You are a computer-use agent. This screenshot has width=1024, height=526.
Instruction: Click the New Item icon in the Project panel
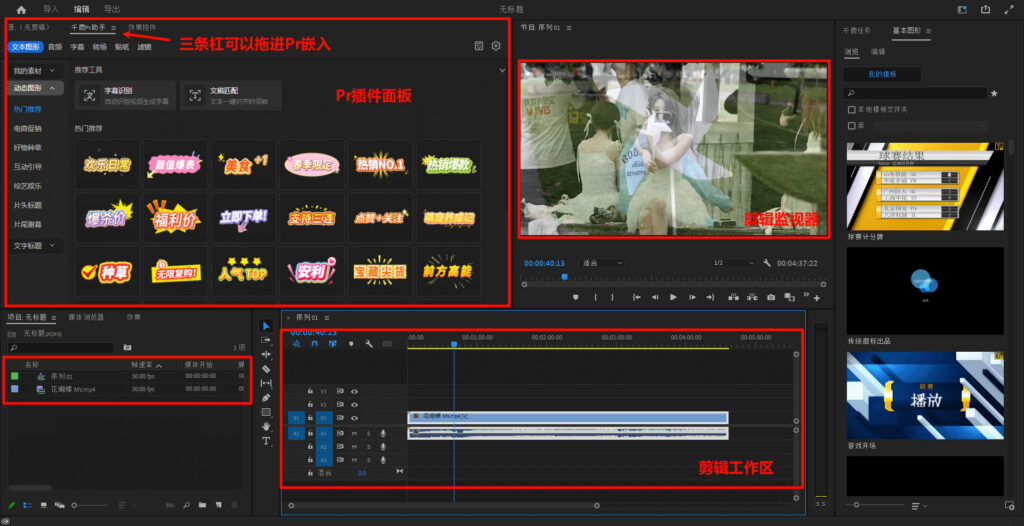coord(219,505)
